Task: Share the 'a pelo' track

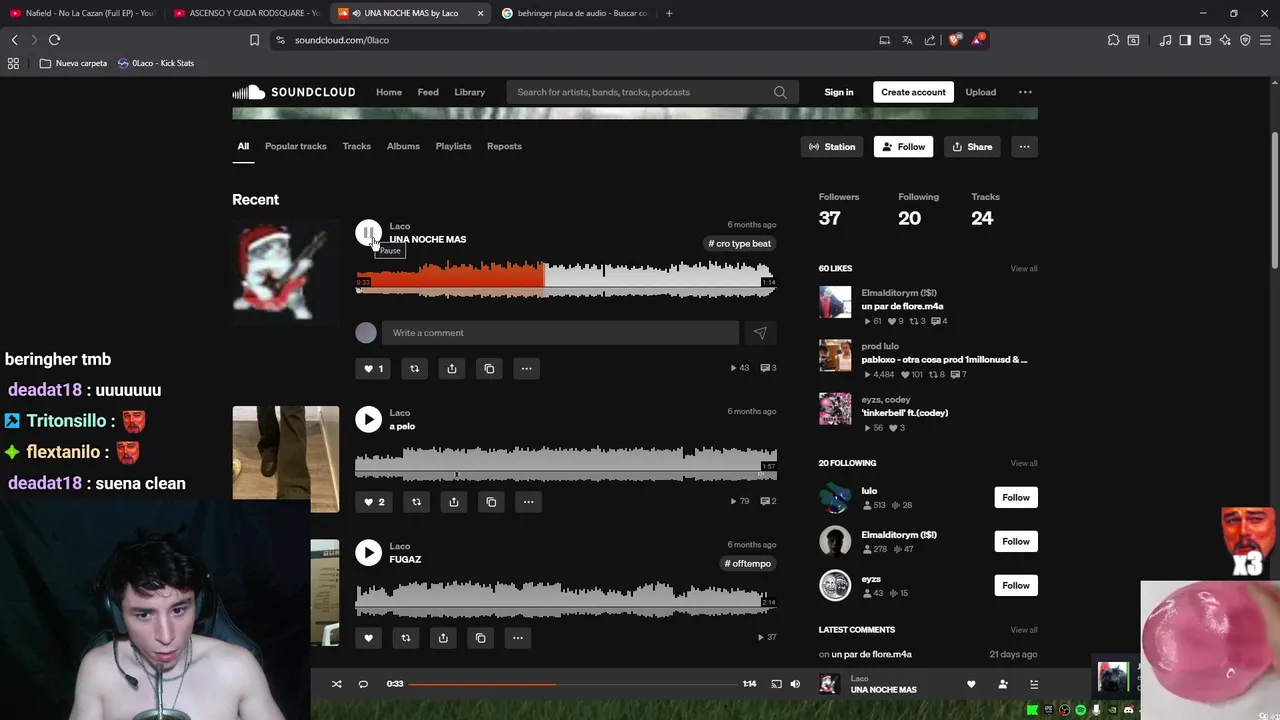Action: [x=454, y=502]
